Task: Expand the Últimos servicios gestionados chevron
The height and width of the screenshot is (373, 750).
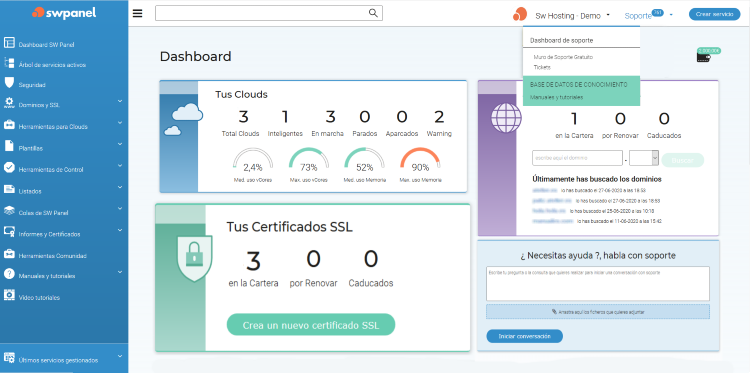Action: [x=120, y=356]
